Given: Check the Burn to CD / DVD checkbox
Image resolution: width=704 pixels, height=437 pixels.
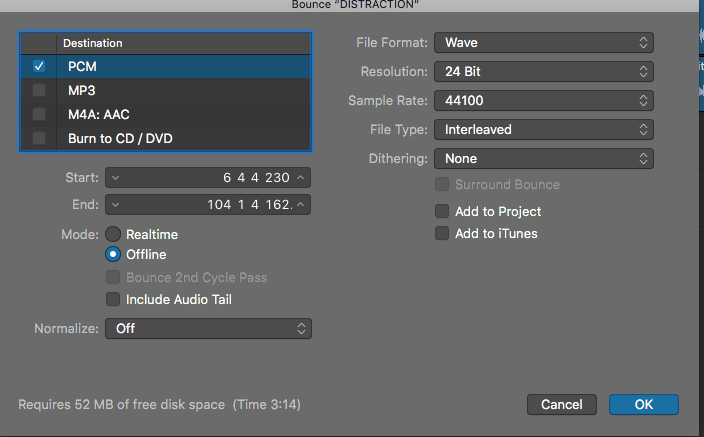Looking at the screenshot, I should [39, 138].
